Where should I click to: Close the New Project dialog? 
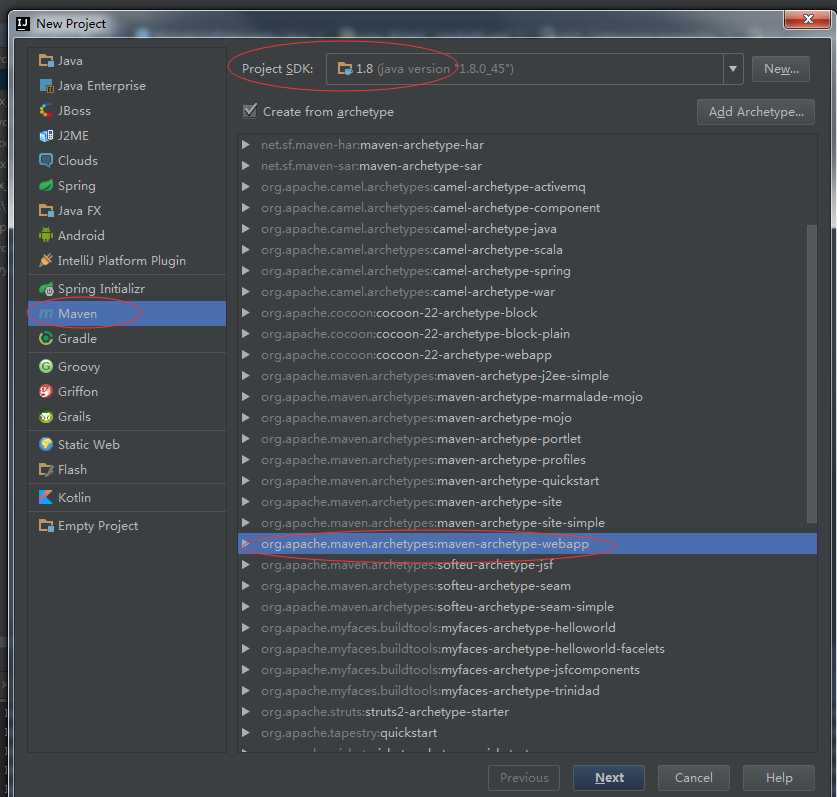[x=807, y=19]
